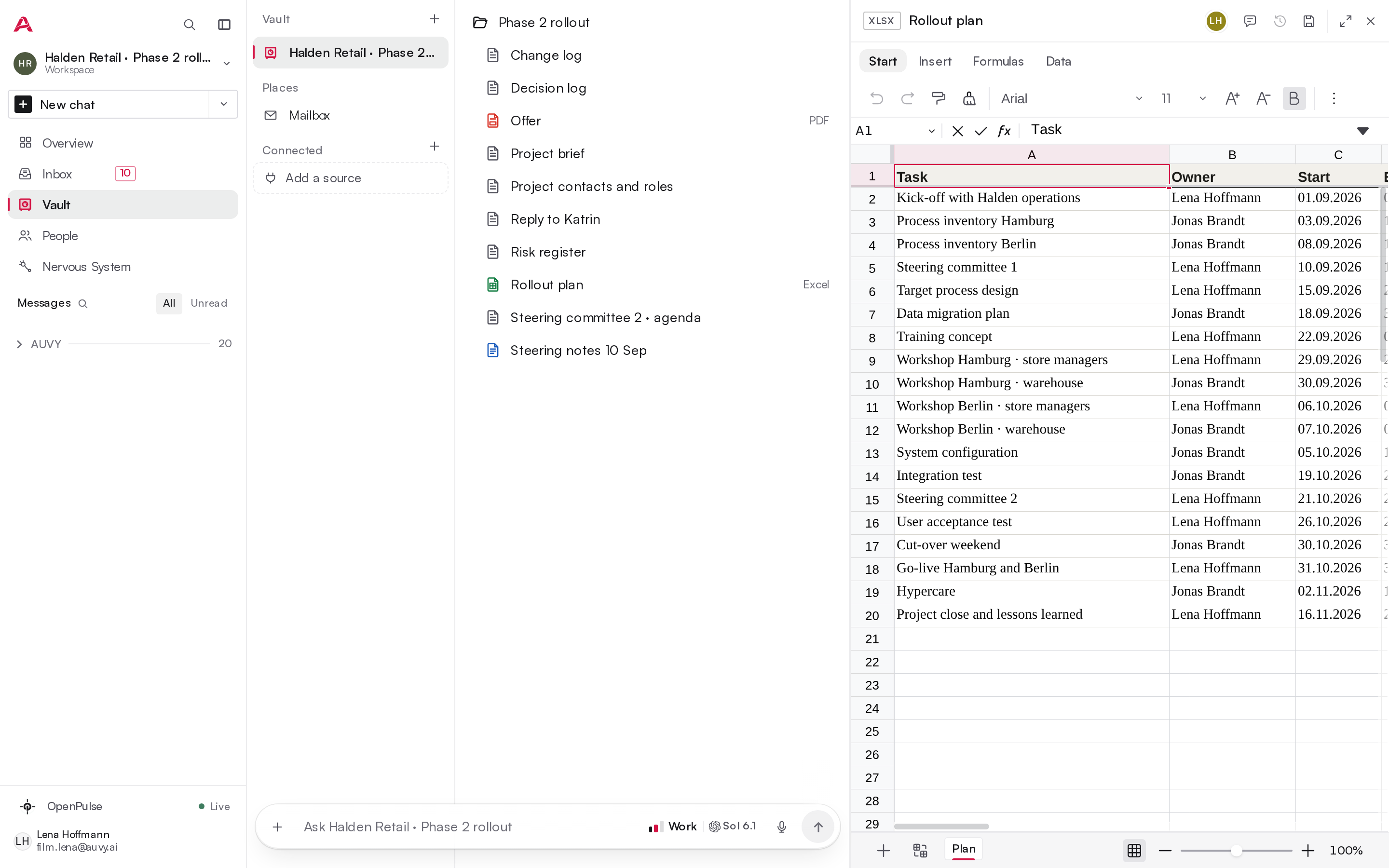Select the Unread messages filter
1389x868 pixels.
tap(209, 303)
